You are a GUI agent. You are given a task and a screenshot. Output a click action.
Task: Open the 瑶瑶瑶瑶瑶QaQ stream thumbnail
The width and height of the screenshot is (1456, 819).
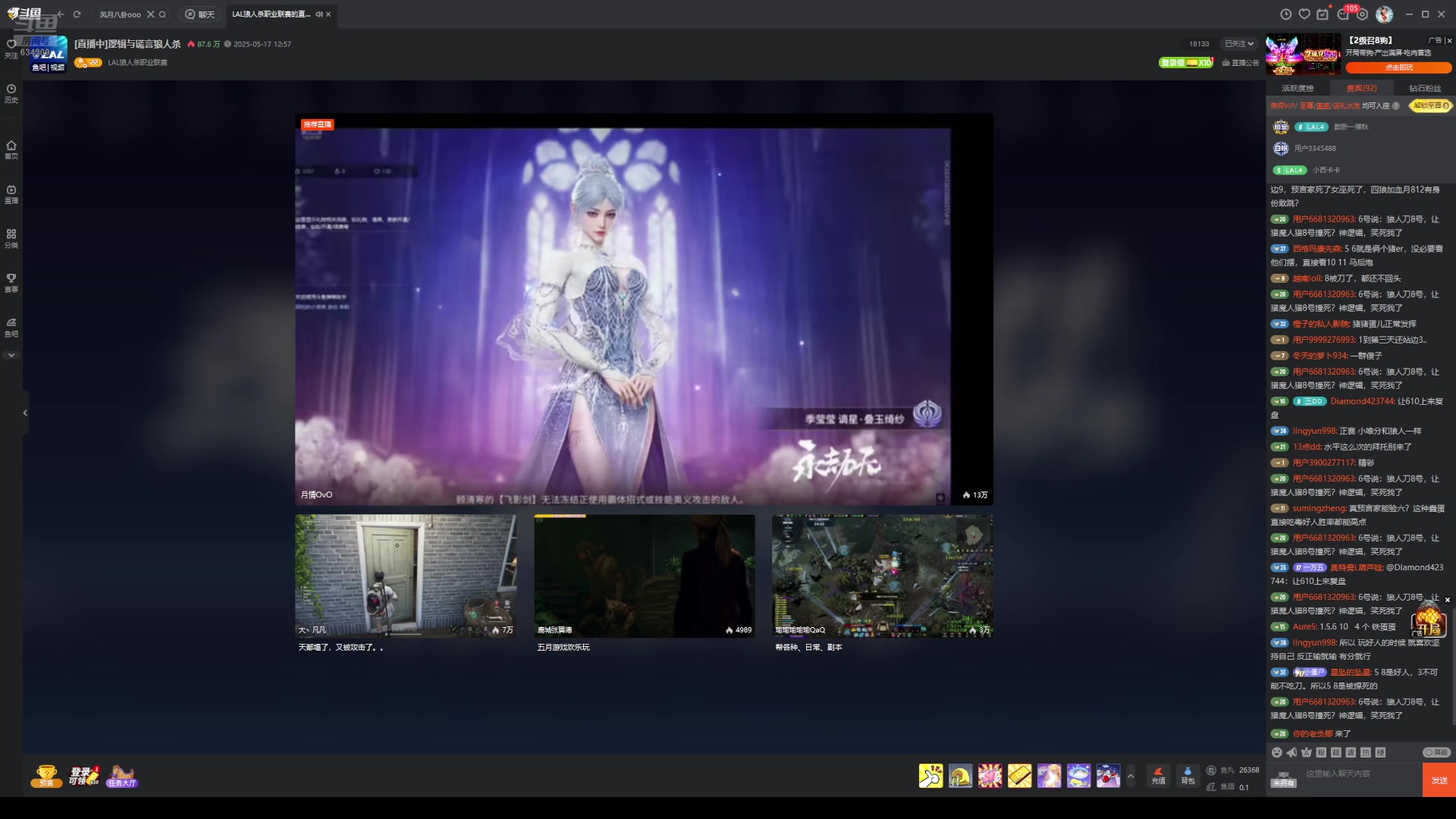coord(883,576)
